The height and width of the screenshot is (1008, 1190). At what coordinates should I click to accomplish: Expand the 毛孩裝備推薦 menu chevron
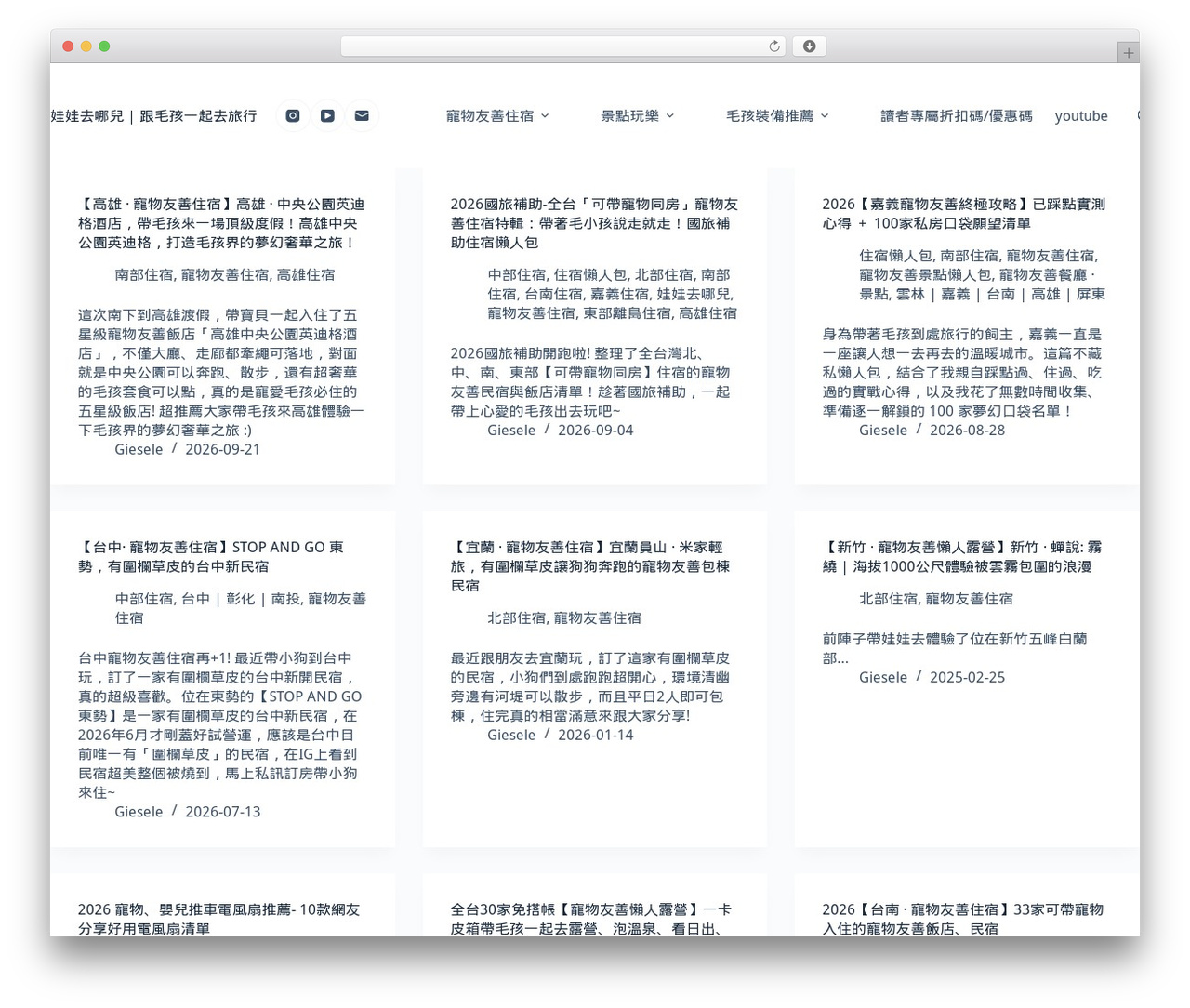click(825, 116)
